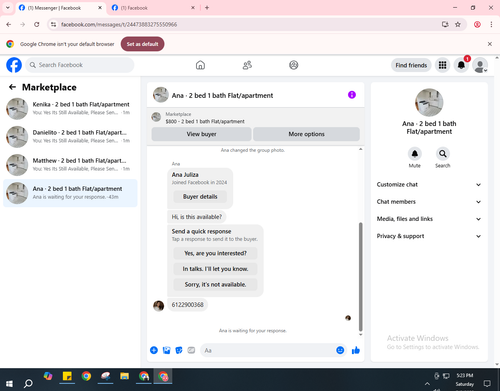
Task: Send a thumbs-up like
Action: coord(356,350)
